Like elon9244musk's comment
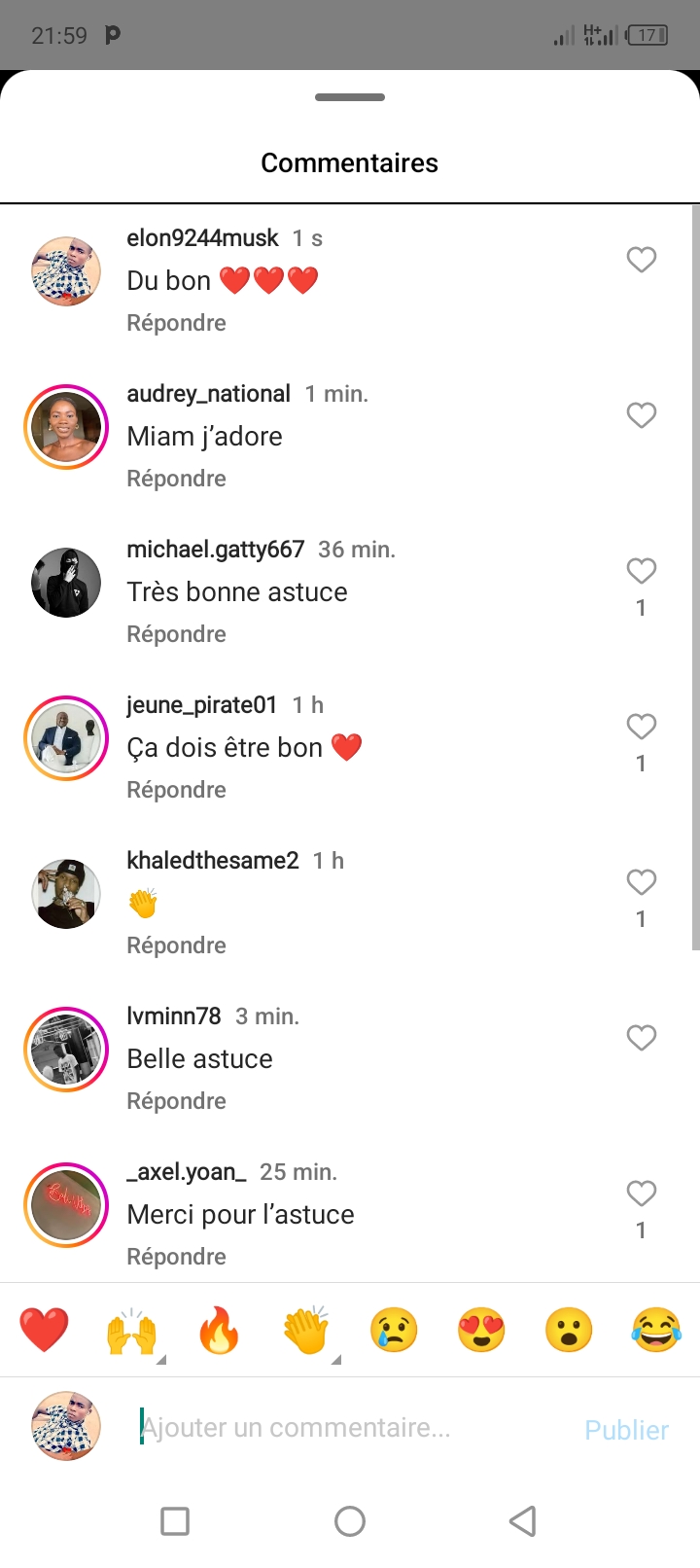 click(x=641, y=260)
